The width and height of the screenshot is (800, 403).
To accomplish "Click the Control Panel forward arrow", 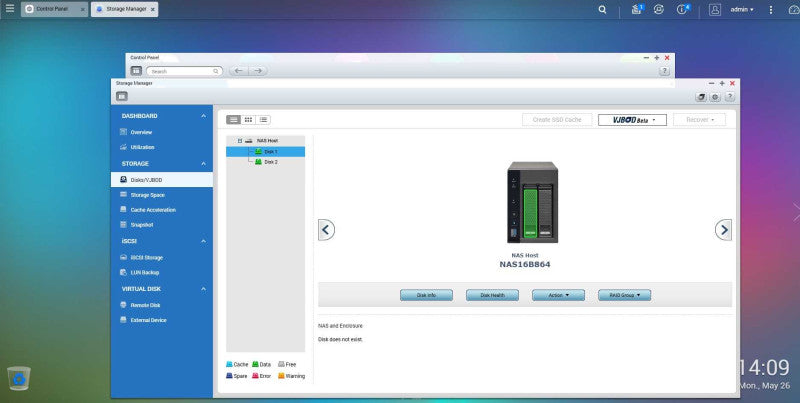I will click(x=258, y=71).
